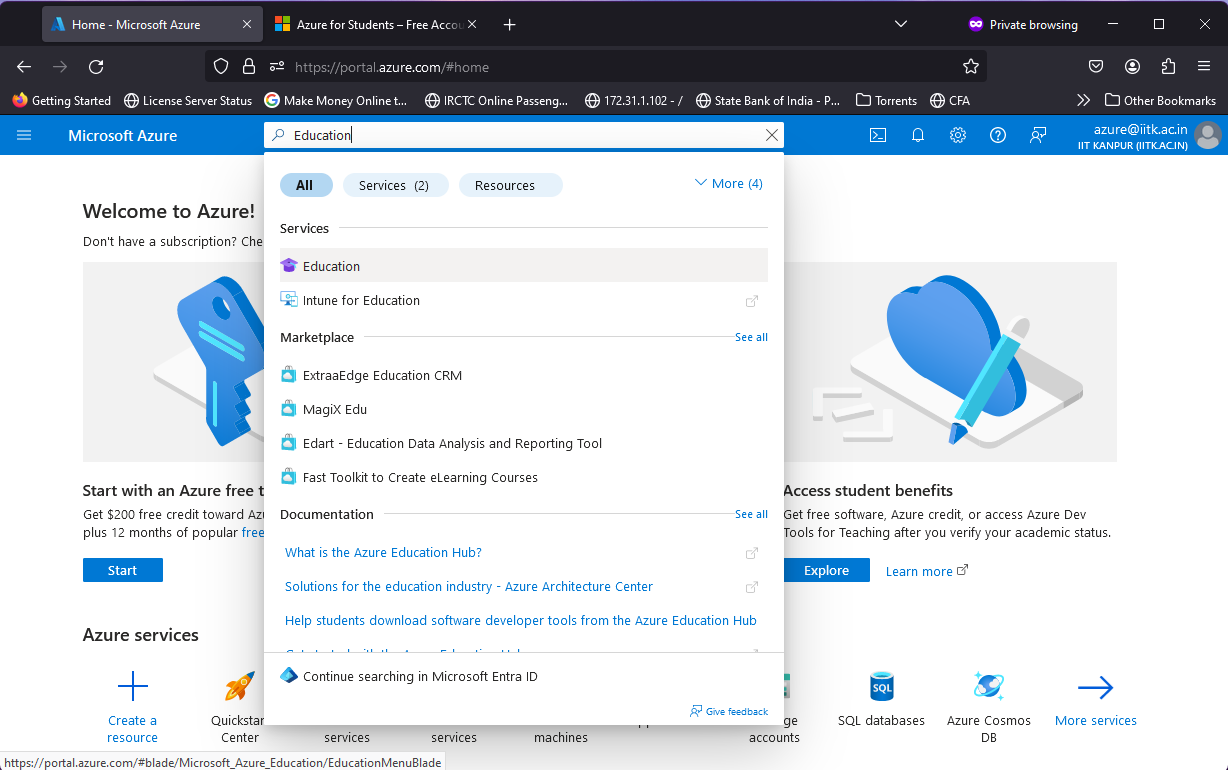Bookmark this page with star icon

click(970, 67)
